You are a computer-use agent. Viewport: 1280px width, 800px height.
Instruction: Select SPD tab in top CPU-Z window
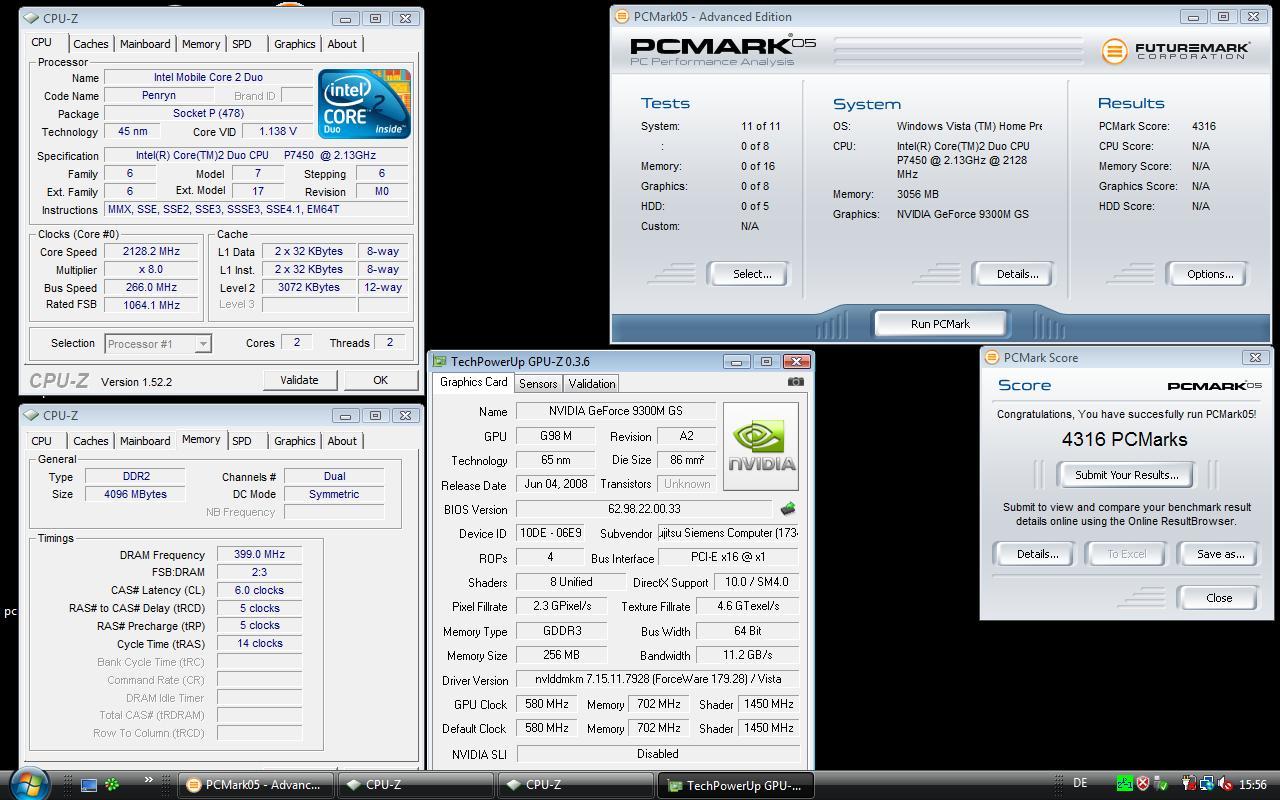click(242, 44)
